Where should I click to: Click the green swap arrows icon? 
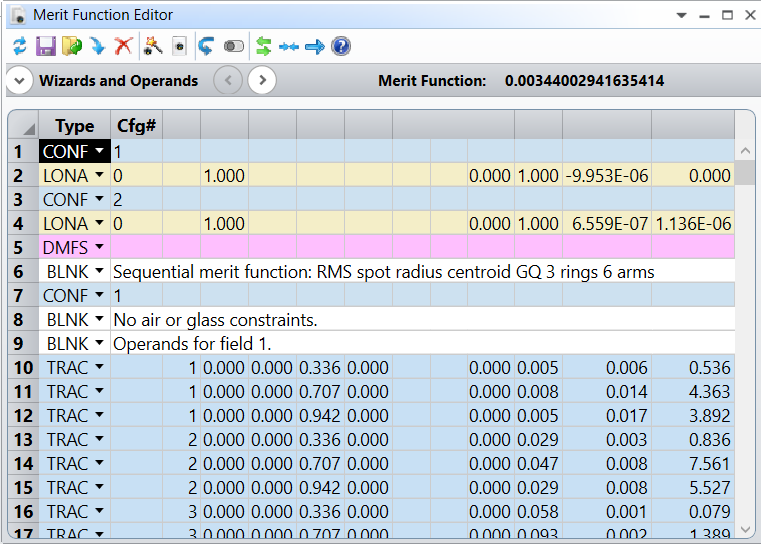click(x=263, y=47)
